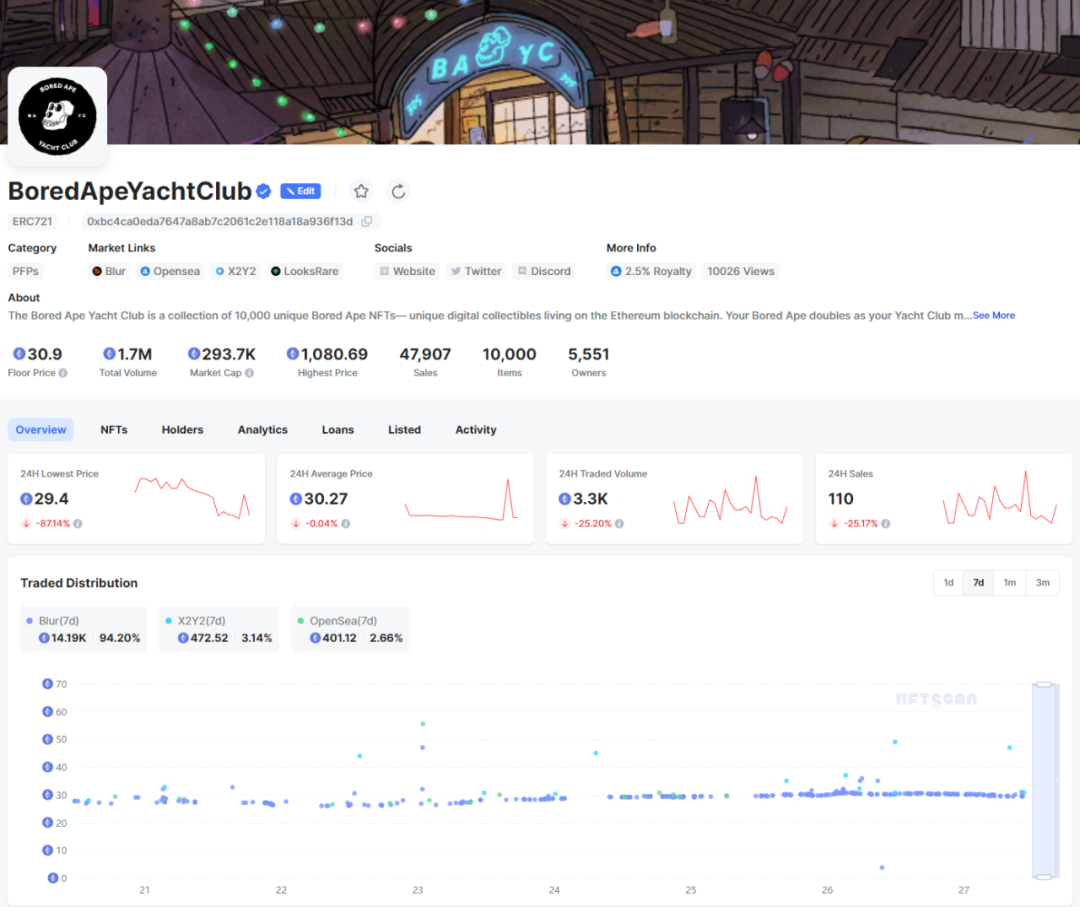Set distribution range to 3m
Screen dimensions: 1080x907
click(x=1043, y=583)
